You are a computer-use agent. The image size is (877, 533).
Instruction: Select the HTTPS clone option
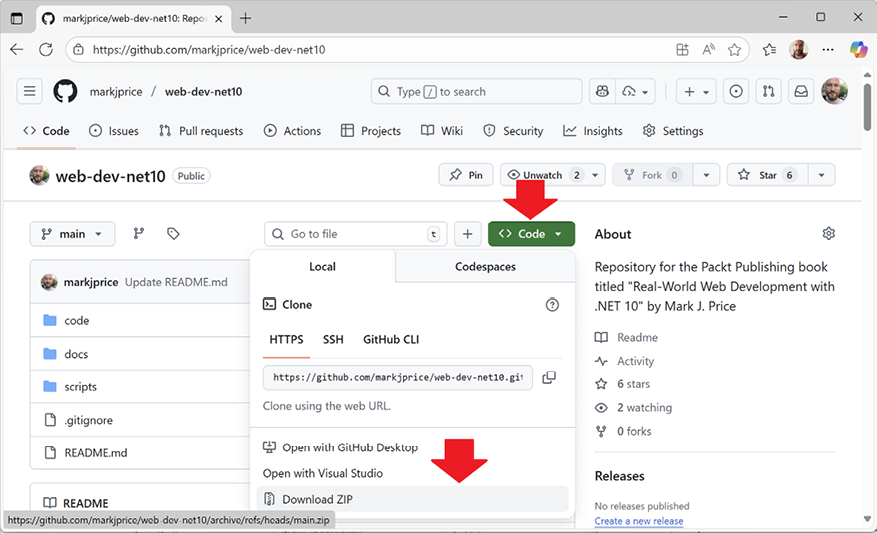pos(286,339)
